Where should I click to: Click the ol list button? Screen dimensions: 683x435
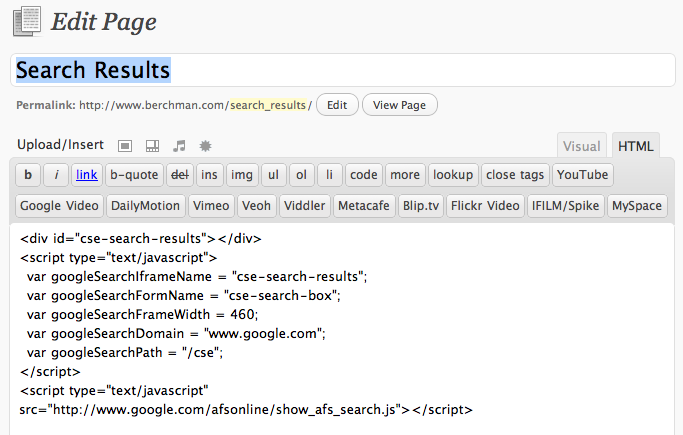(301, 175)
